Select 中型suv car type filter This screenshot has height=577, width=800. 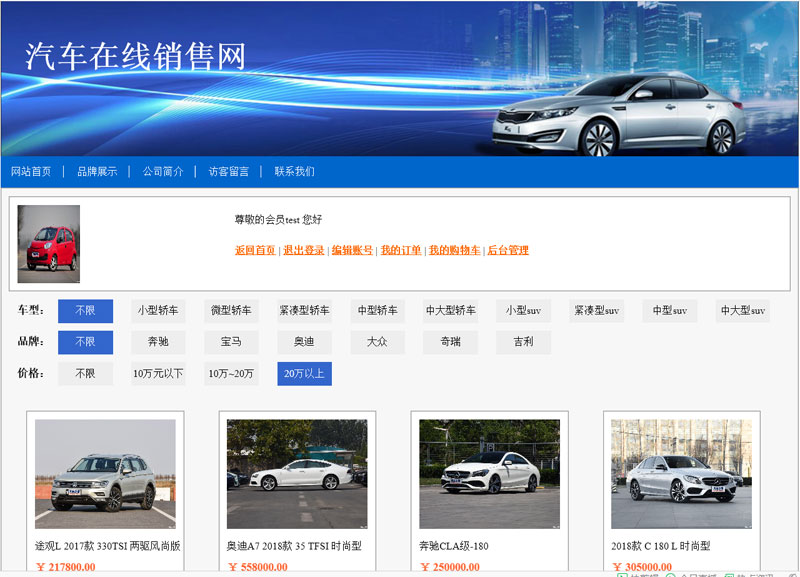point(669,311)
